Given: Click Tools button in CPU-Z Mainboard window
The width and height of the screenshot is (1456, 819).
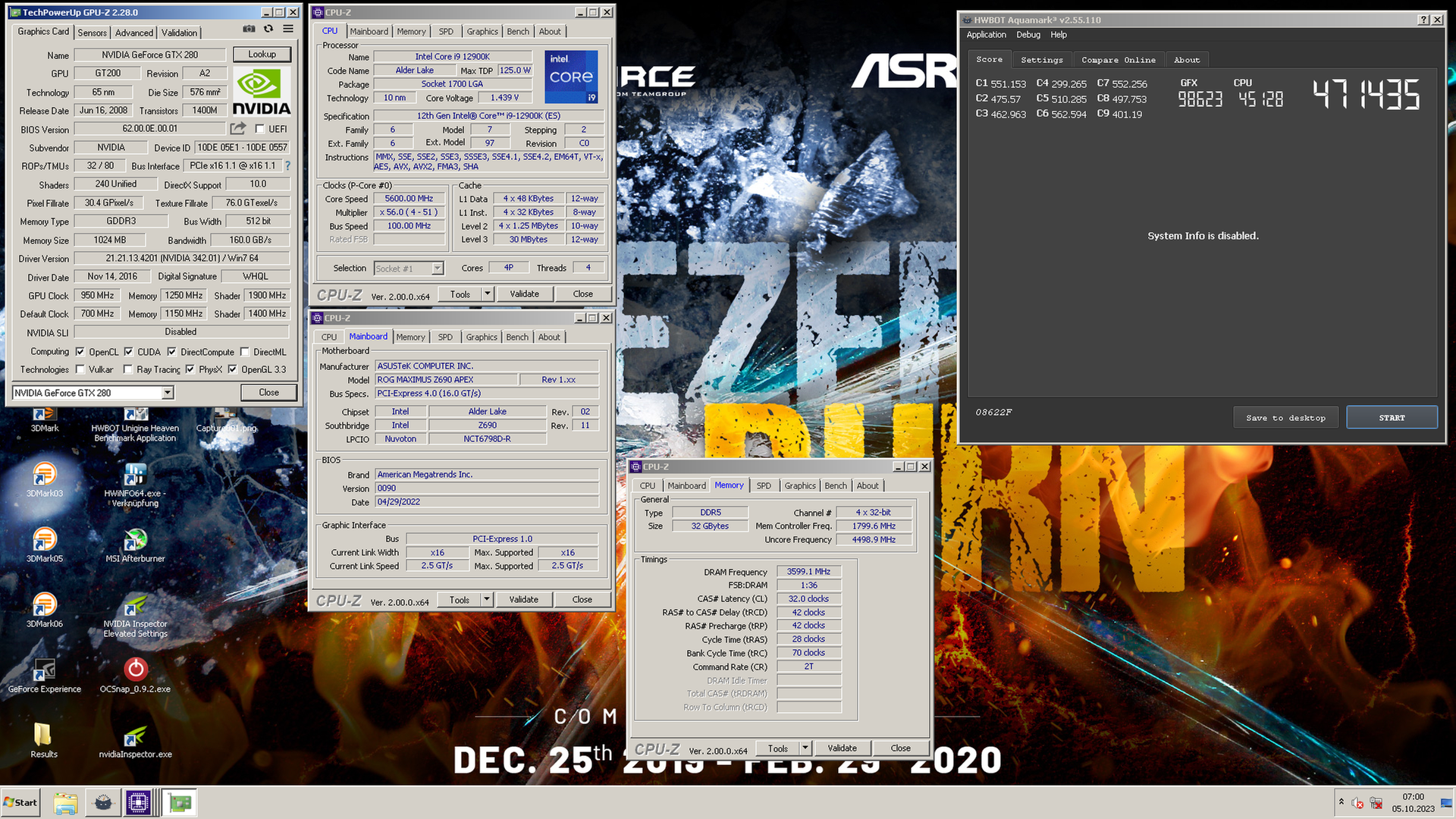Looking at the screenshot, I should coord(460,599).
